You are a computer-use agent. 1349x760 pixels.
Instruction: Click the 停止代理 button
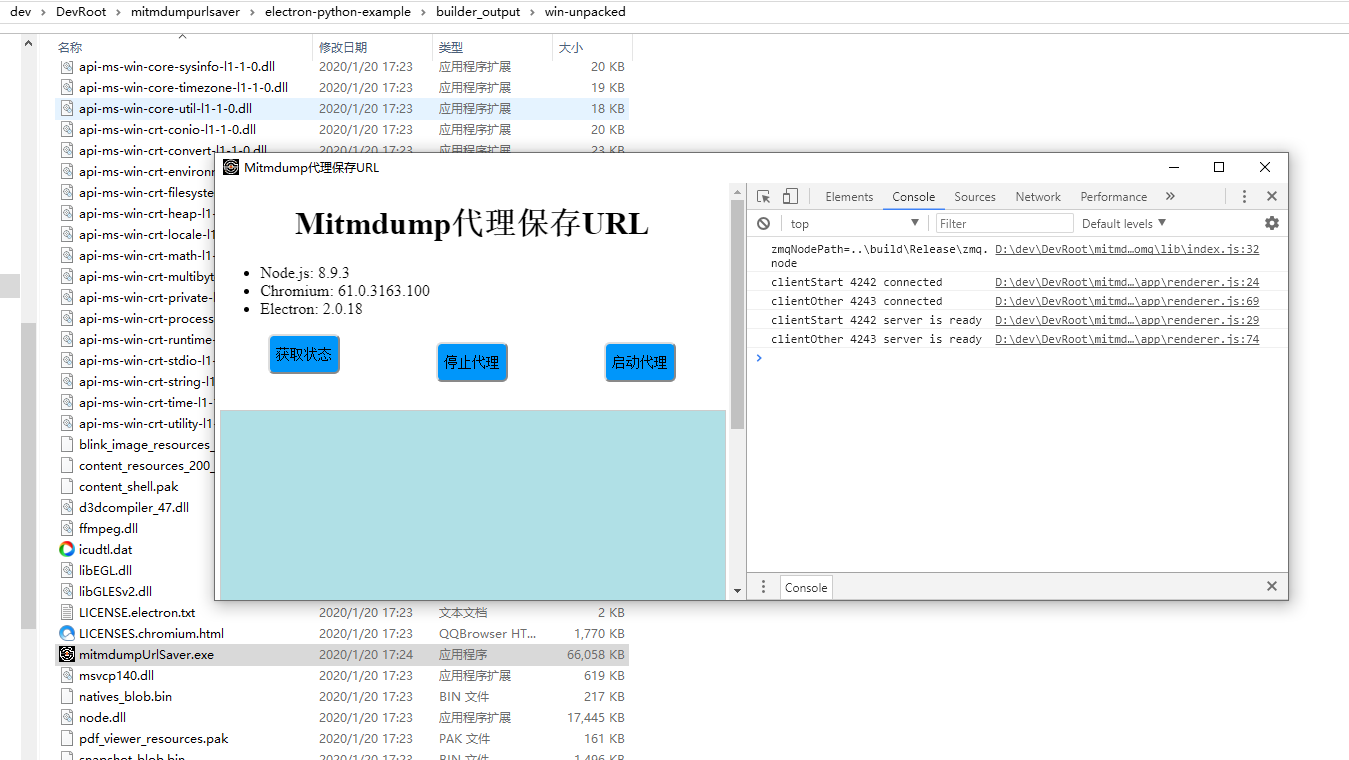click(472, 362)
